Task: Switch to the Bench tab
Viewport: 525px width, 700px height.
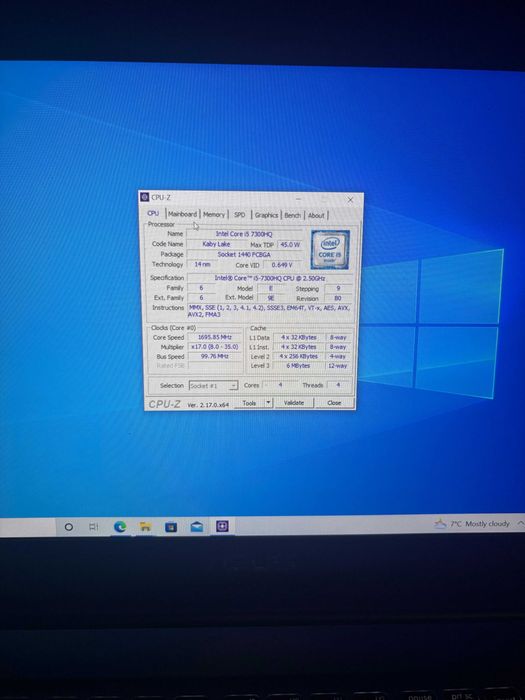Action: click(292, 215)
